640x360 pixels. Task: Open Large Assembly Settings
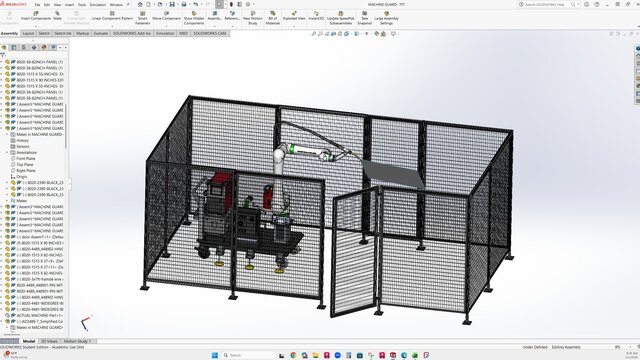click(386, 18)
